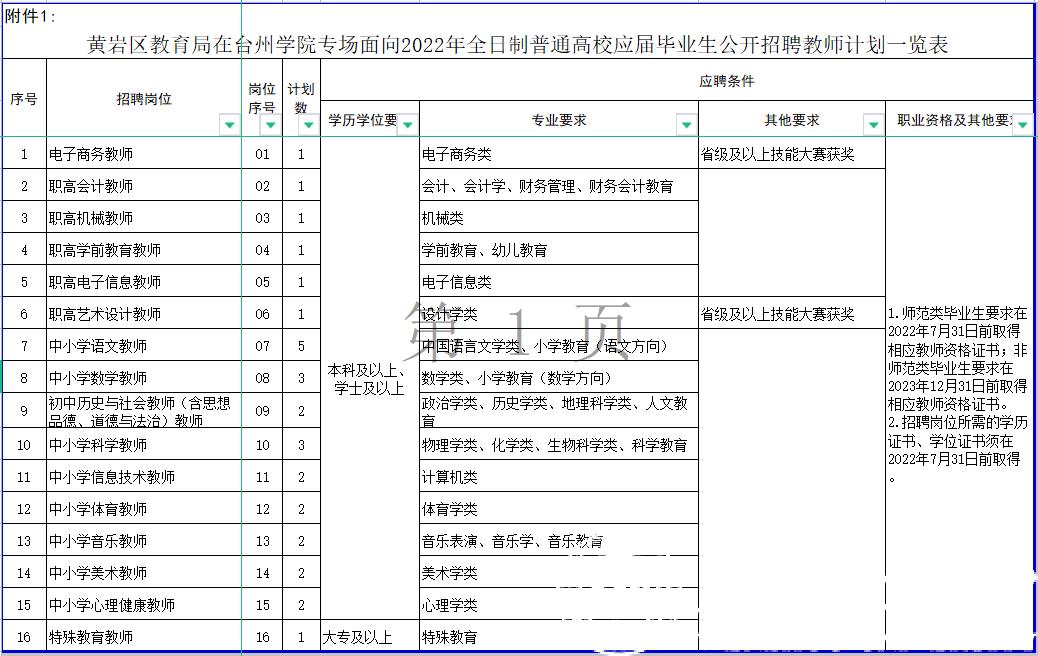Select the 省级及以上技能大赛获奖 cell in row 6

tap(792, 314)
